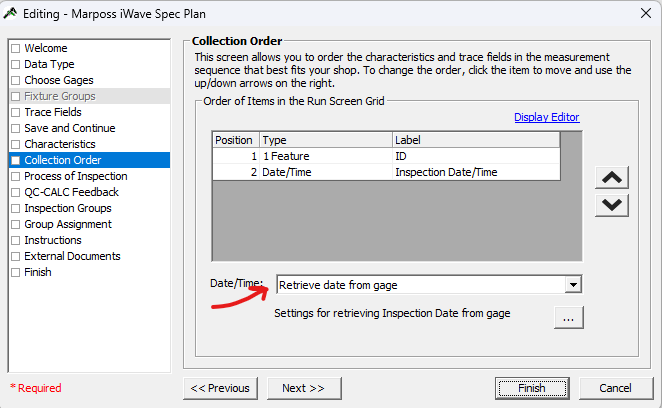Toggle the Save and Continue checkbox
Screen dimensions: 662x408
16,128
